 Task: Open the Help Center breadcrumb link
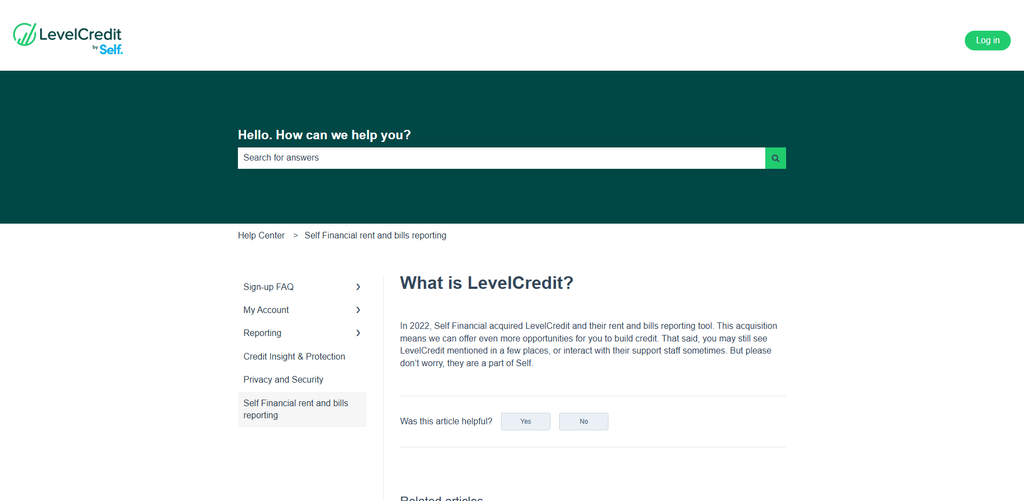coord(261,235)
